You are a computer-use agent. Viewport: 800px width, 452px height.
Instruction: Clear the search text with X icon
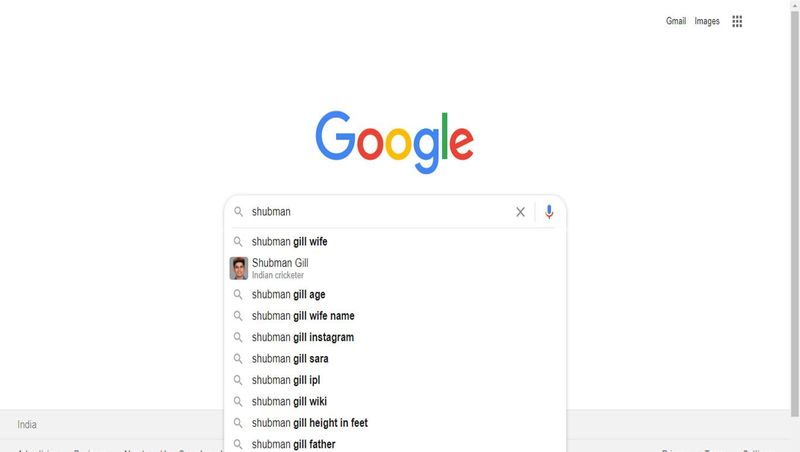pos(520,212)
